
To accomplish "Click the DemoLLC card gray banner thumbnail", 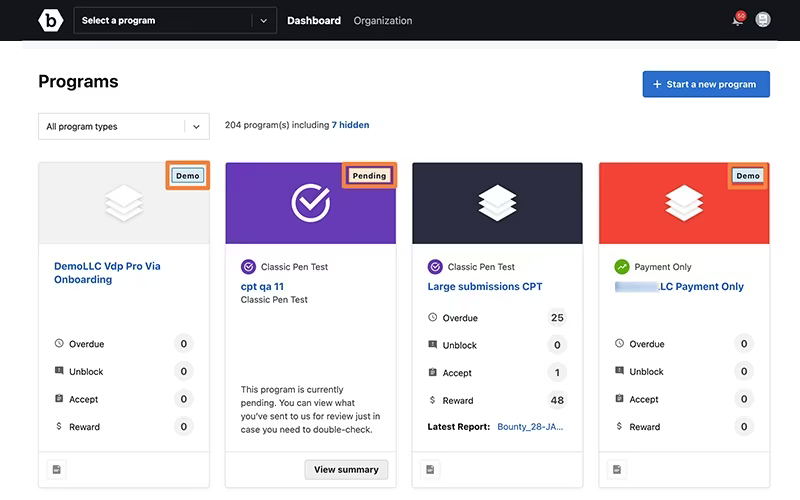I will tap(124, 203).
